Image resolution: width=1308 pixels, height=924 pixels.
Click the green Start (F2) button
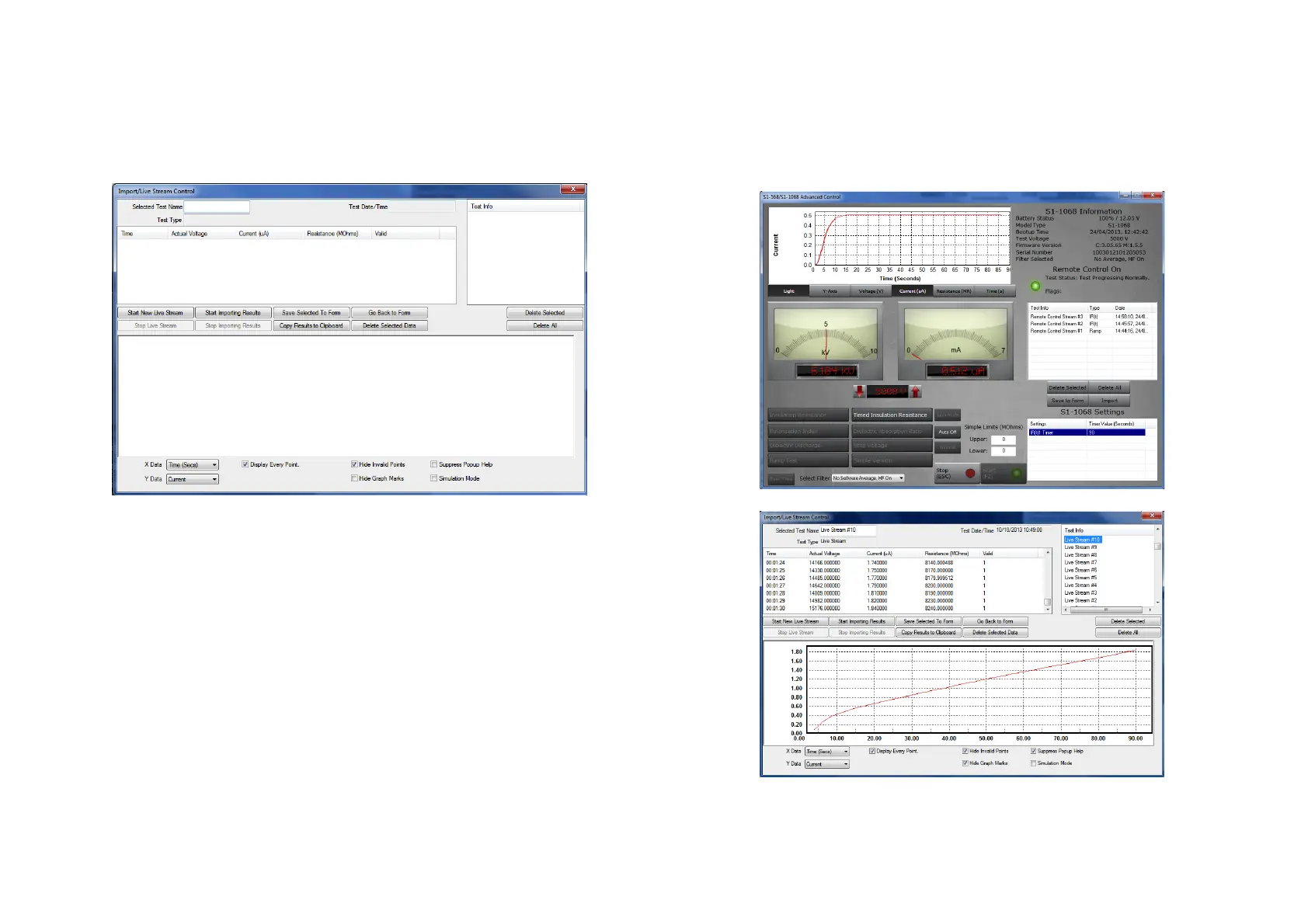tap(1003, 473)
